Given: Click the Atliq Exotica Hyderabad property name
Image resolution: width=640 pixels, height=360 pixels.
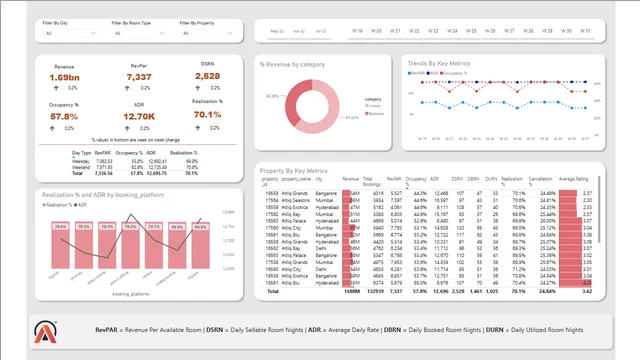Looking at the screenshot, I should pos(295,207).
